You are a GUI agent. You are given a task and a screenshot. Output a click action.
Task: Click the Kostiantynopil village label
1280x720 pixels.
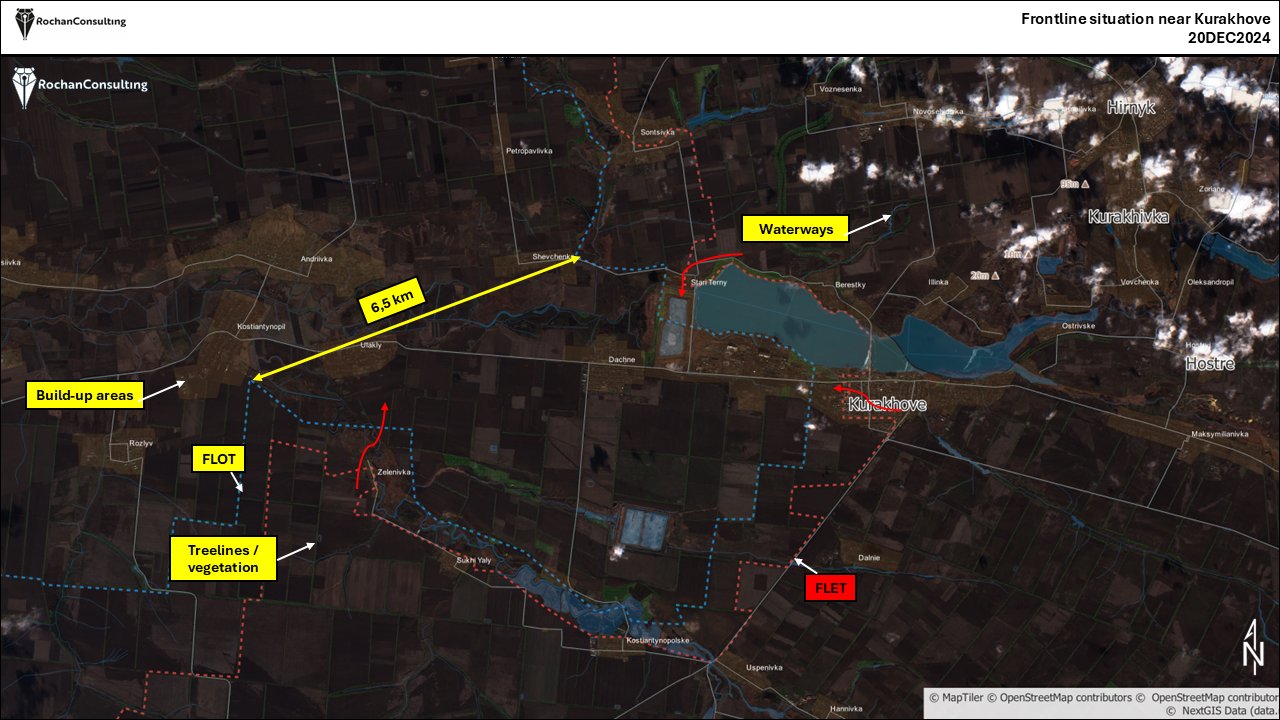261,327
